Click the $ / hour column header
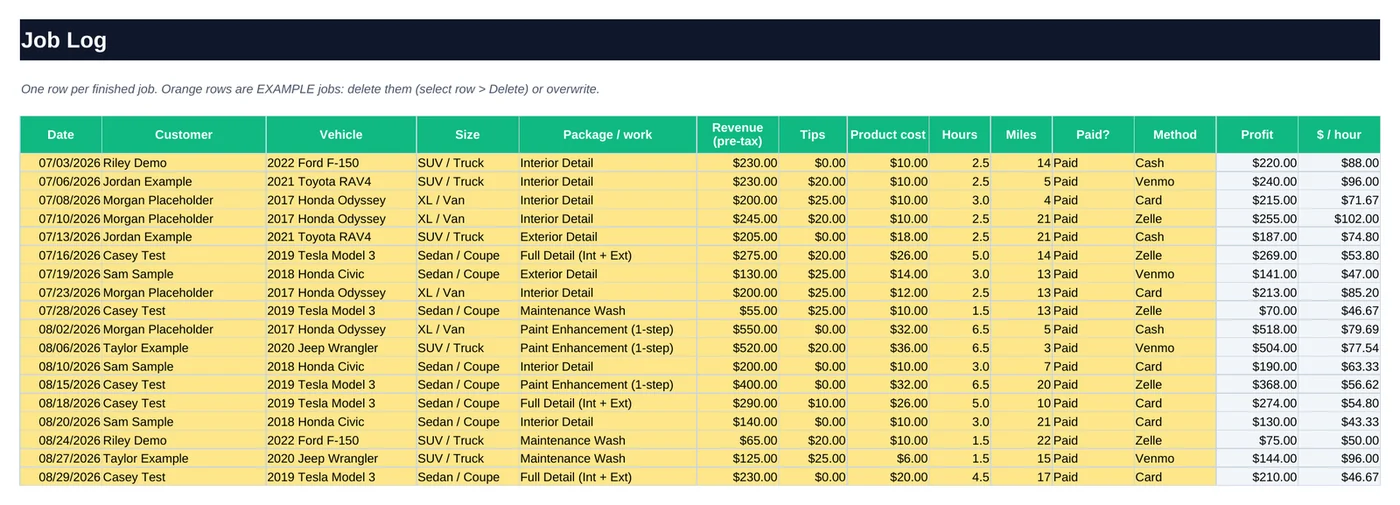 click(1339, 135)
